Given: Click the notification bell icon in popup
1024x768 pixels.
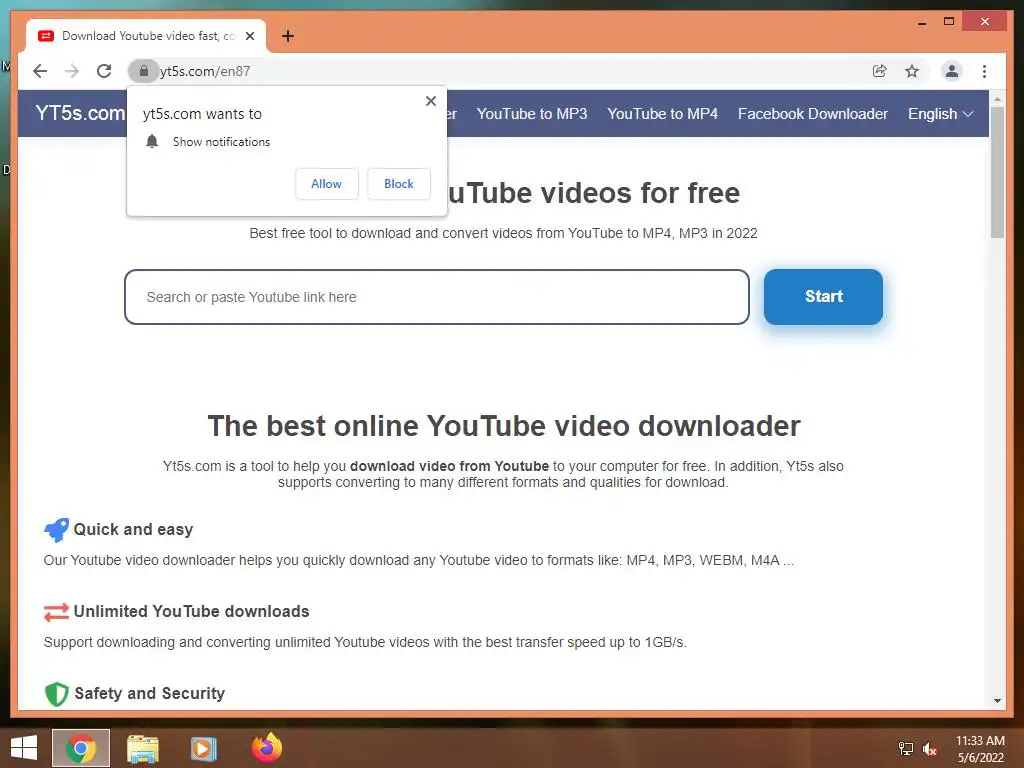Looking at the screenshot, I should 152,142.
